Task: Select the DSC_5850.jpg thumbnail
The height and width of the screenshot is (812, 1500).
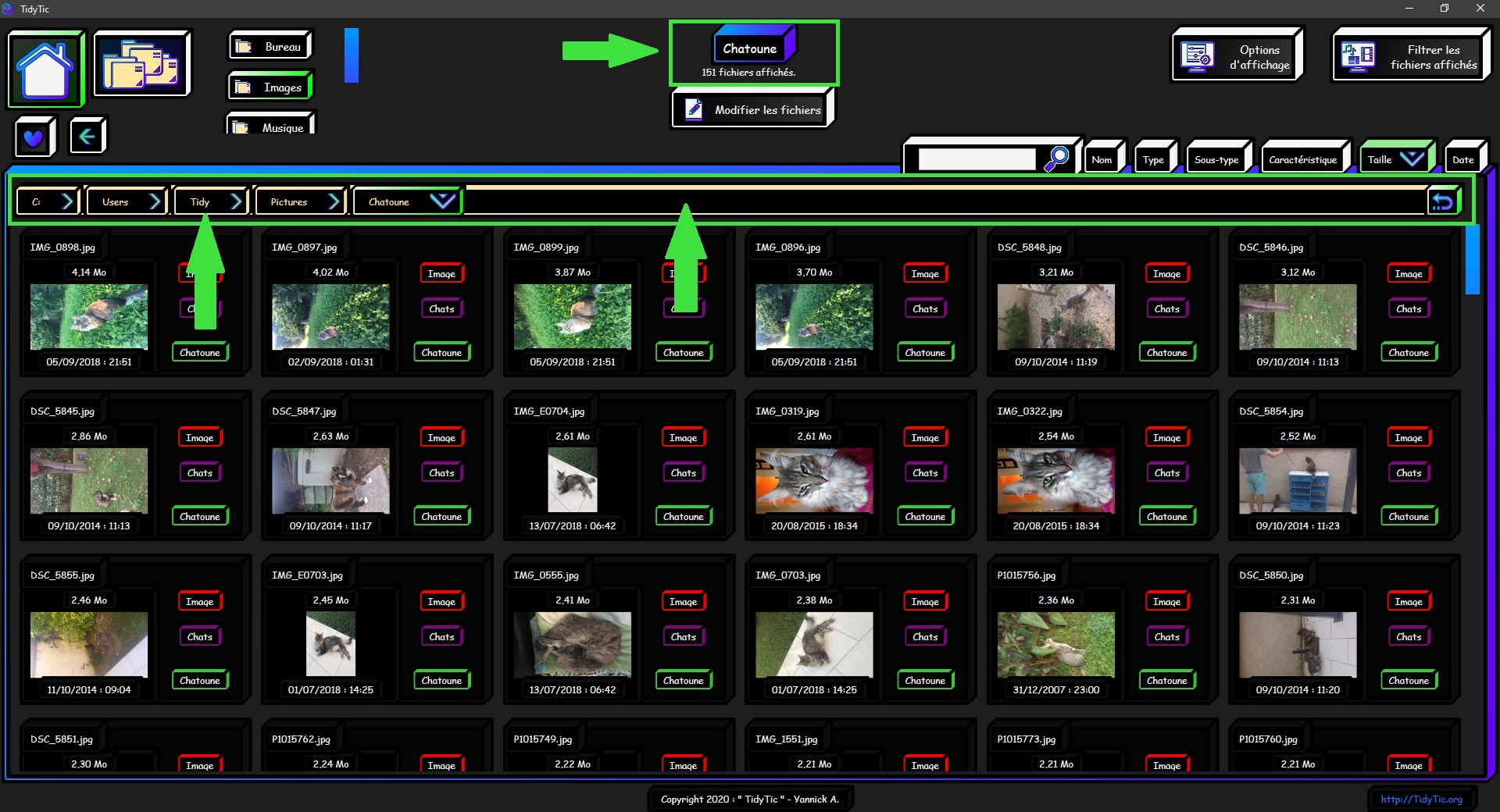Action: click(1298, 644)
